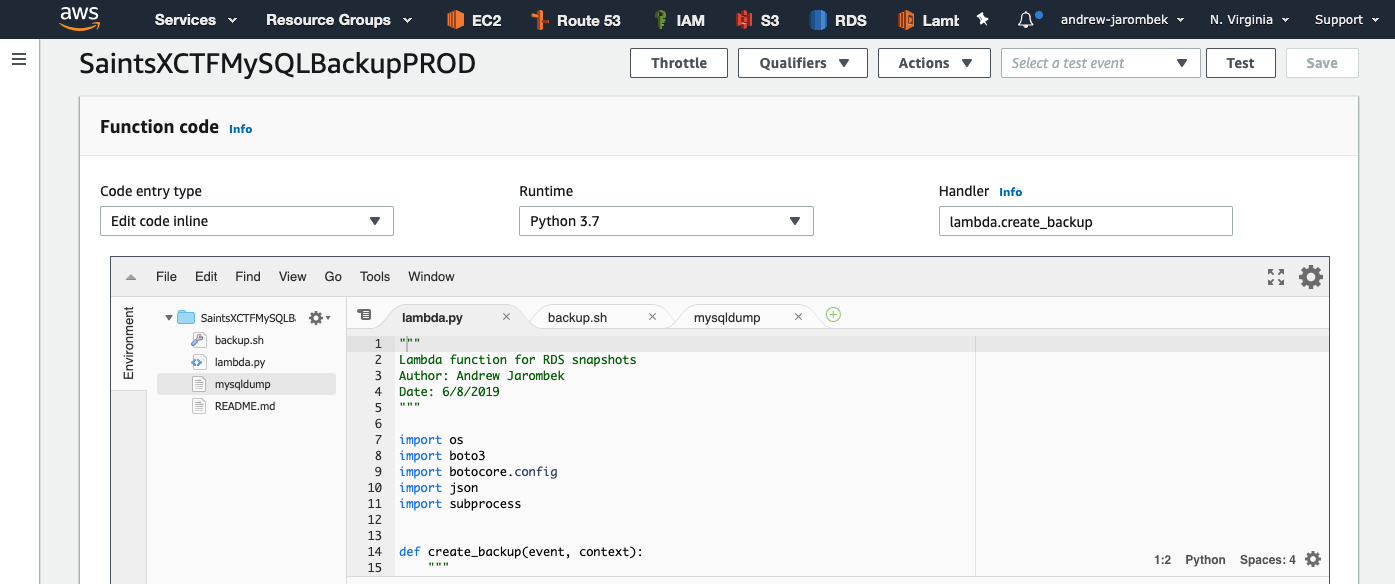
Task: Click the "import subprocess" code line
Action: (x=460, y=504)
